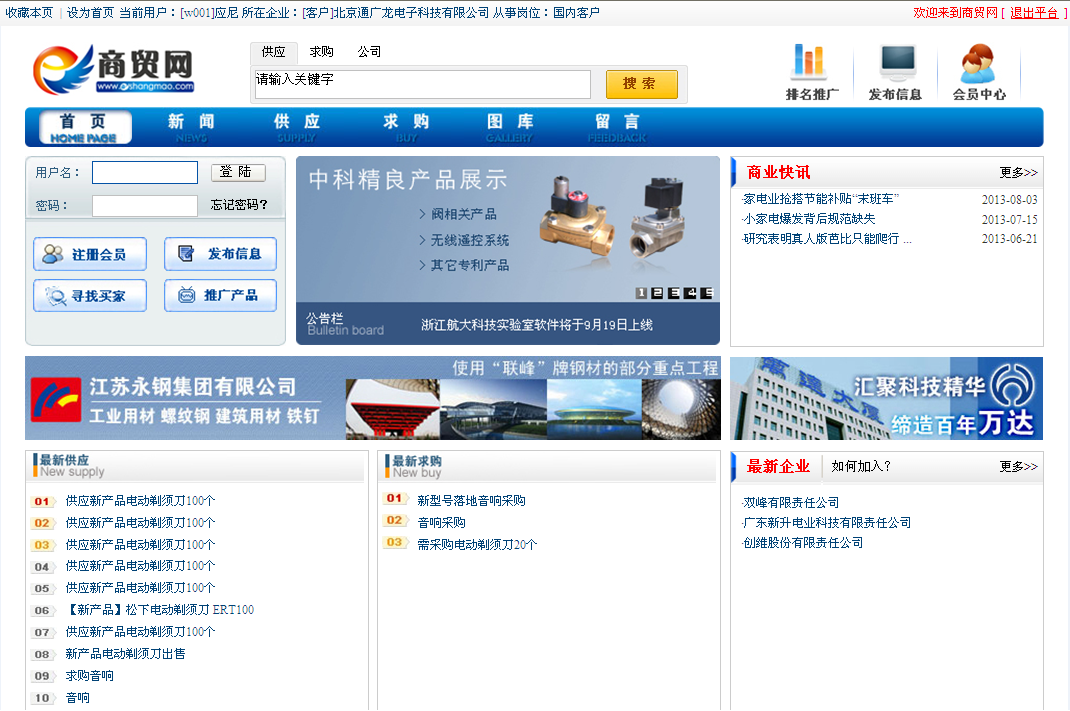The image size is (1070, 711).
Task: Click 如何加入? link
Action: [x=861, y=466]
